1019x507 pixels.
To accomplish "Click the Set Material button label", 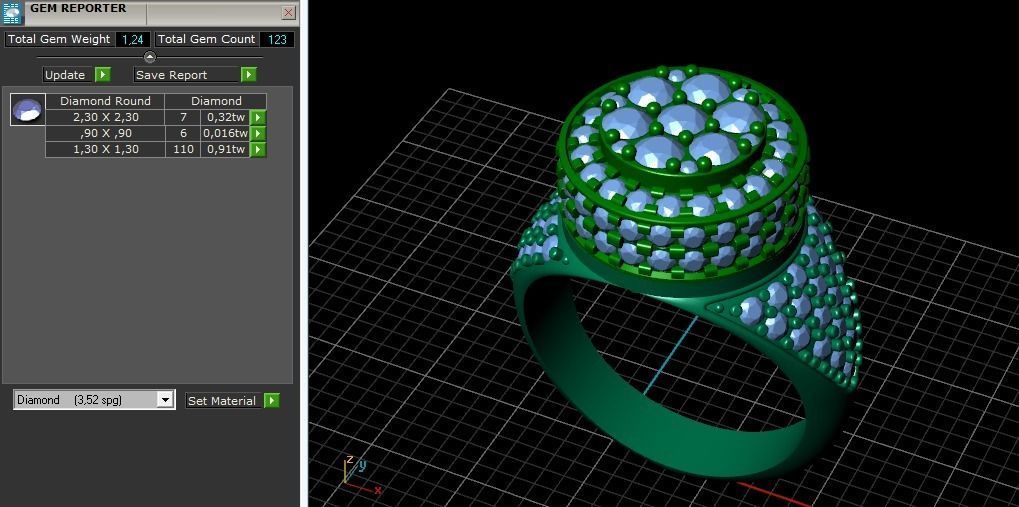I will pyautogui.click(x=222, y=401).
